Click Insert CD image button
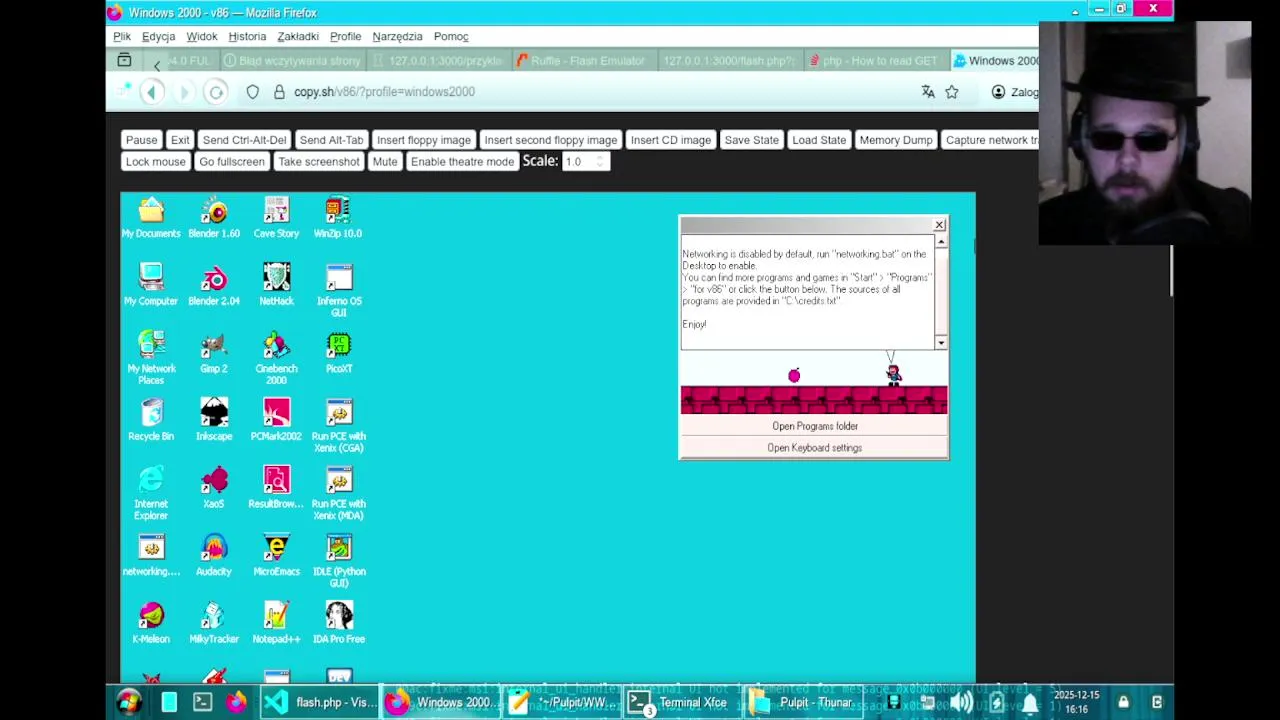 pyautogui.click(x=670, y=140)
